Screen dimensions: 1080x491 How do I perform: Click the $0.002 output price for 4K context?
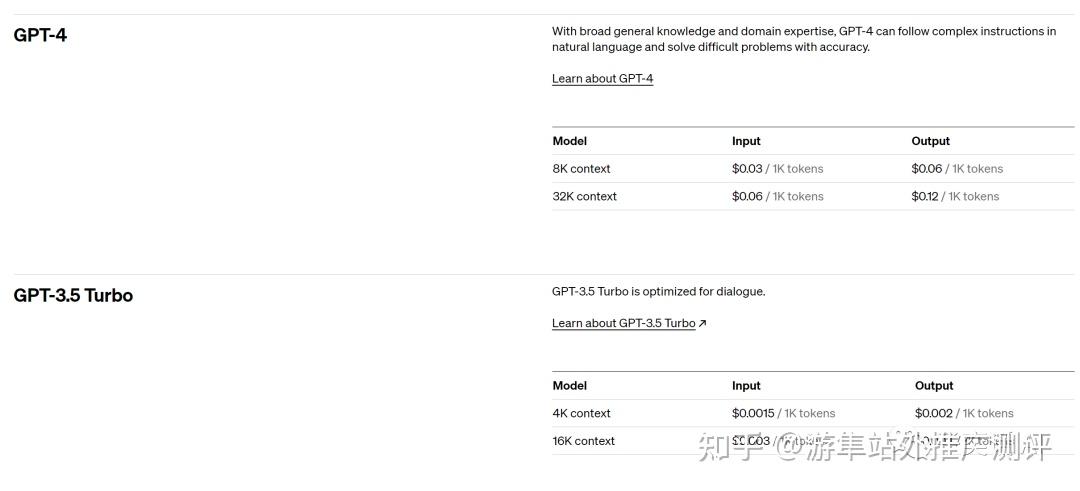[933, 413]
